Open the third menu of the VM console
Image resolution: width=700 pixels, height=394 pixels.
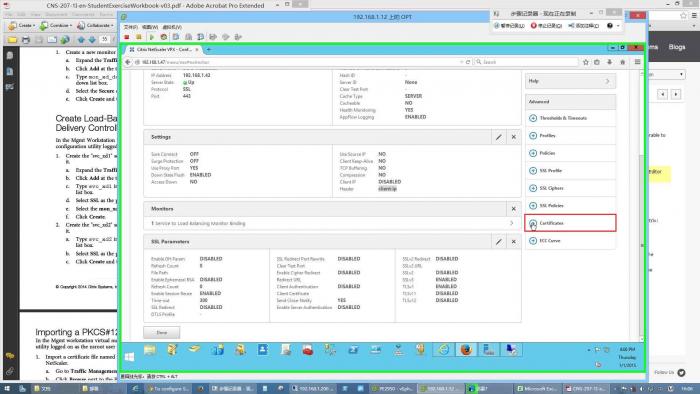coord(171,27)
